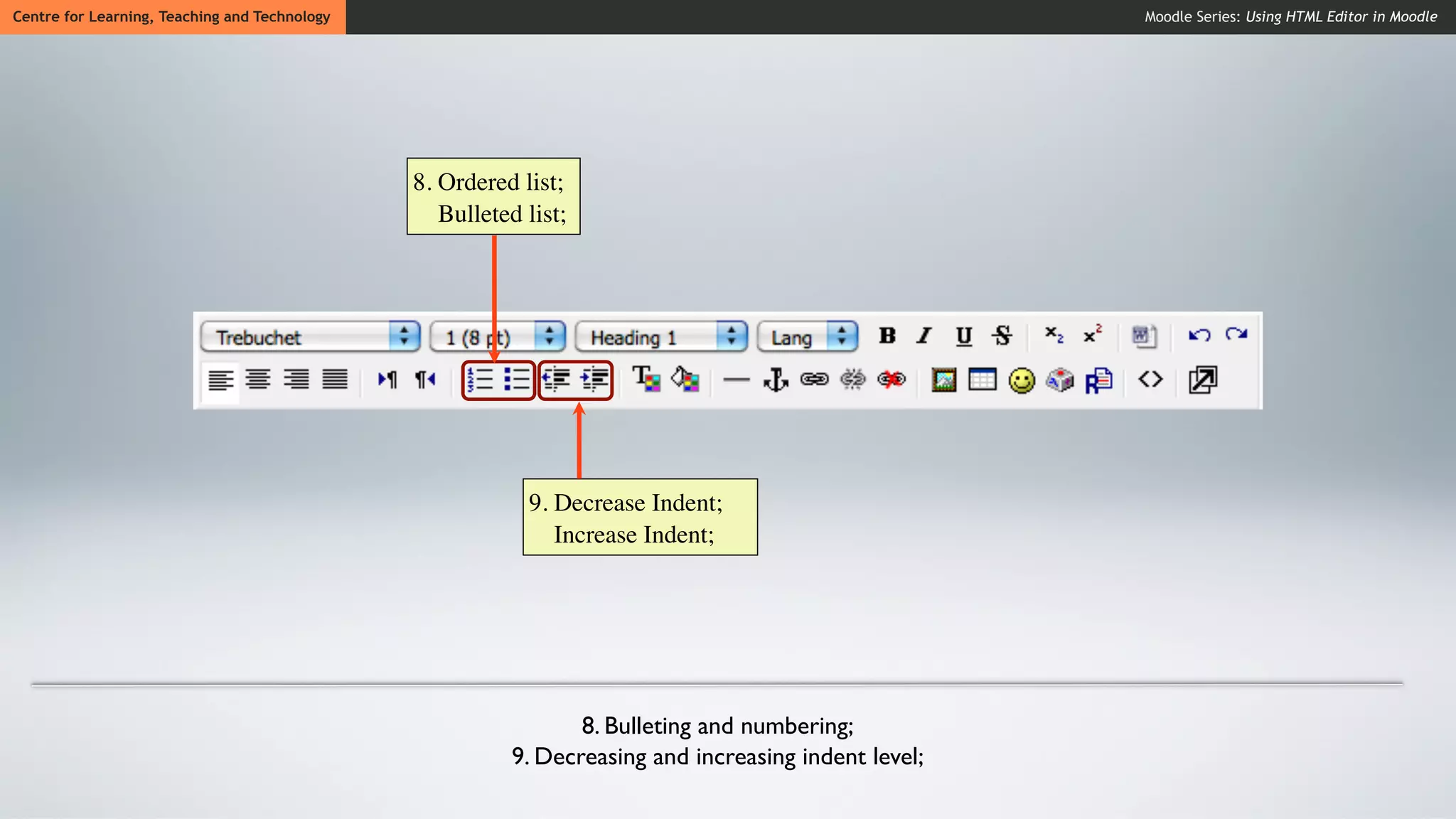The height and width of the screenshot is (819, 1456).
Task: Center align the text
Action: coord(258,380)
